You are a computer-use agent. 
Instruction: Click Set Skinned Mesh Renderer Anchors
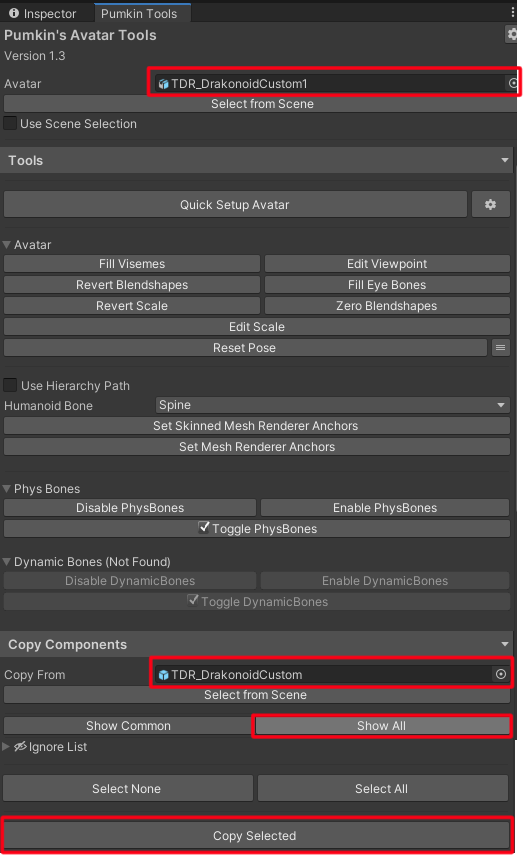point(257,425)
